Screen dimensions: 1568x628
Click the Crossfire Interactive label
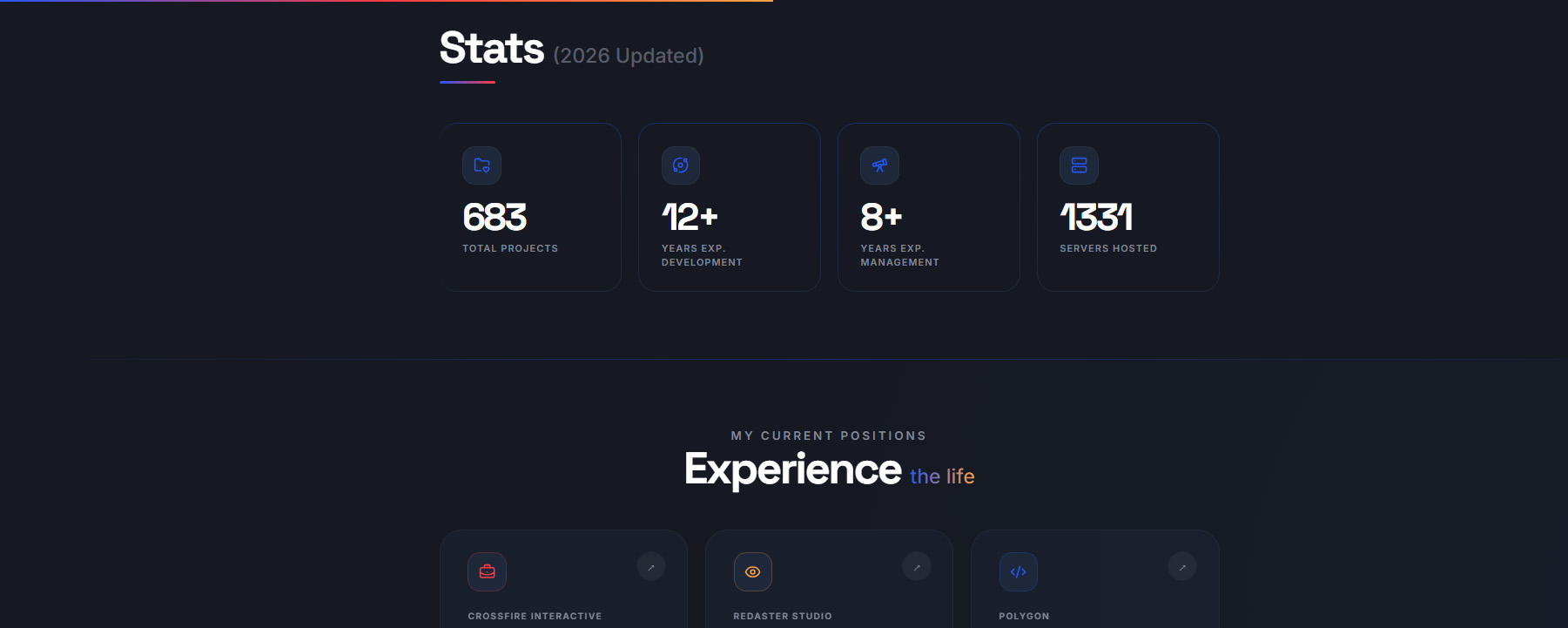[x=535, y=616]
